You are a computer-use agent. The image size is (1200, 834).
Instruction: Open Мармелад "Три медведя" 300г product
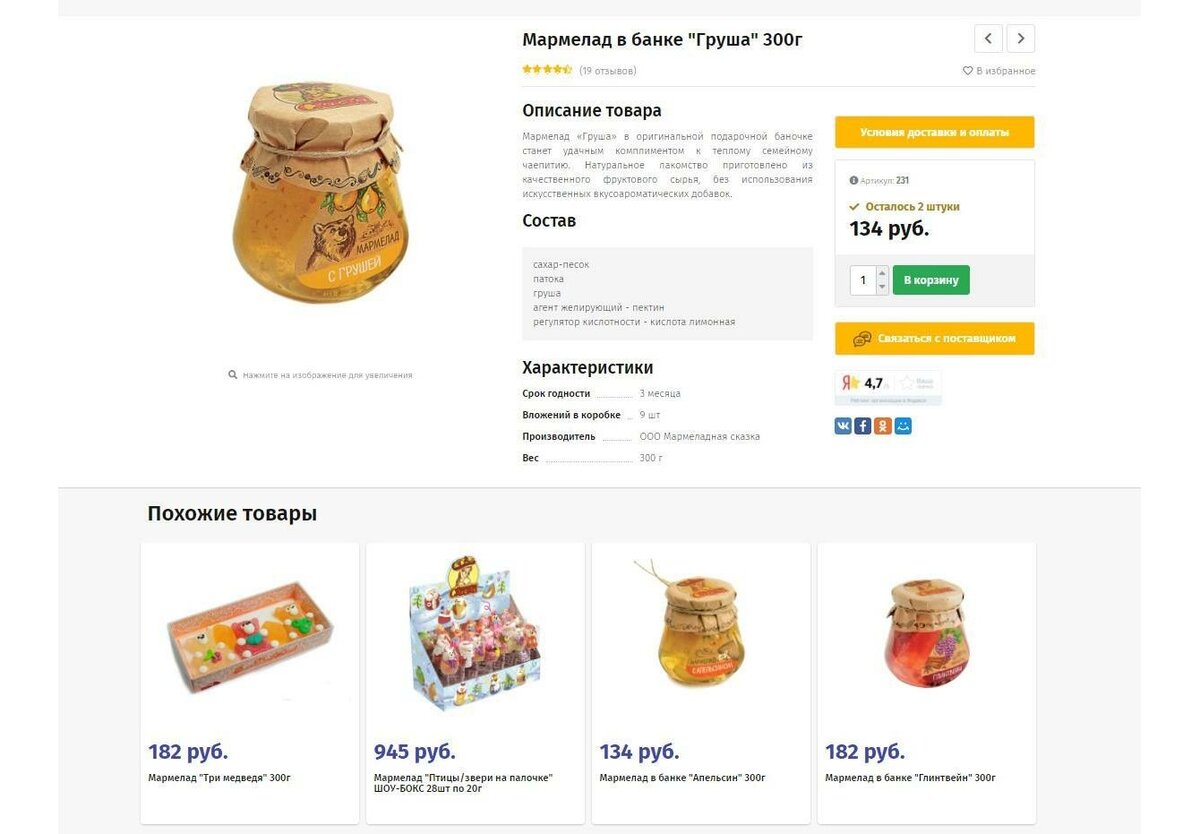pyautogui.click(x=219, y=778)
